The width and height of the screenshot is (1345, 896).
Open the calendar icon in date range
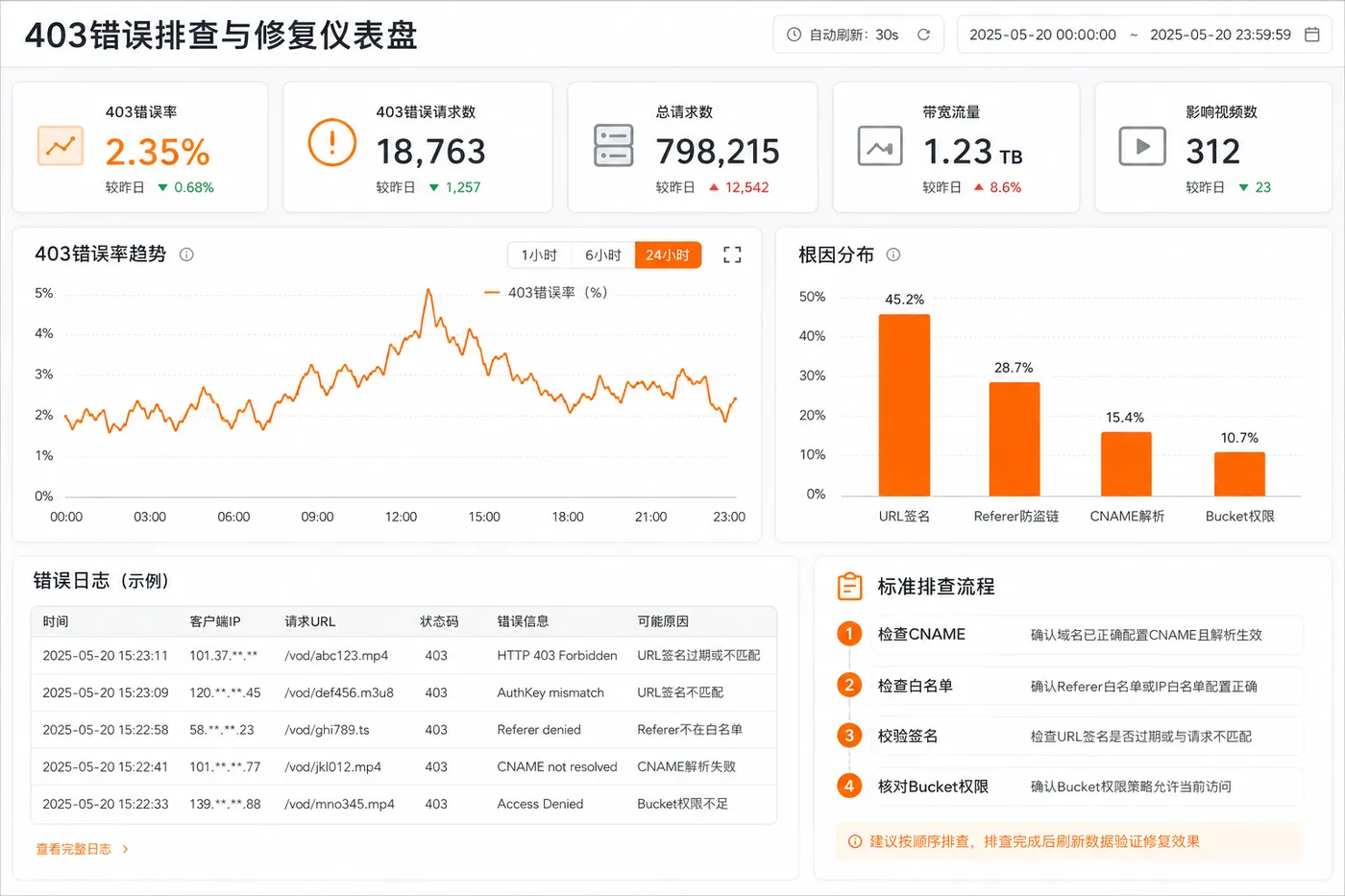pos(1311,35)
